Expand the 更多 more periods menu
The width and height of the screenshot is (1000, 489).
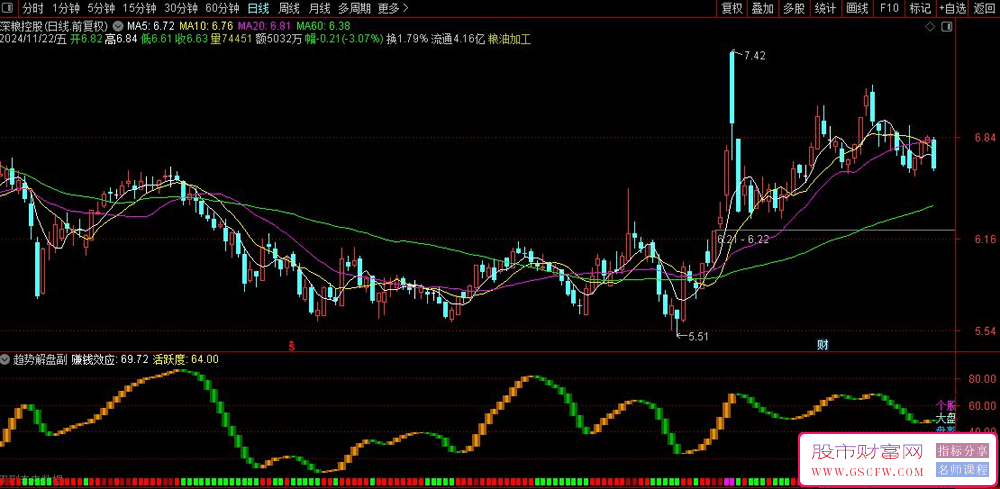click(392, 8)
